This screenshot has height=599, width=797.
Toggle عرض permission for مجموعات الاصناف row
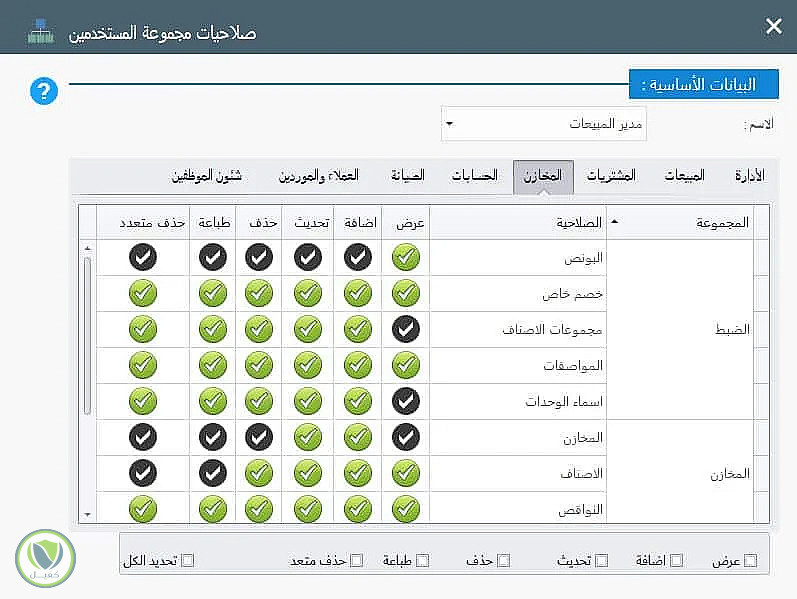point(406,329)
